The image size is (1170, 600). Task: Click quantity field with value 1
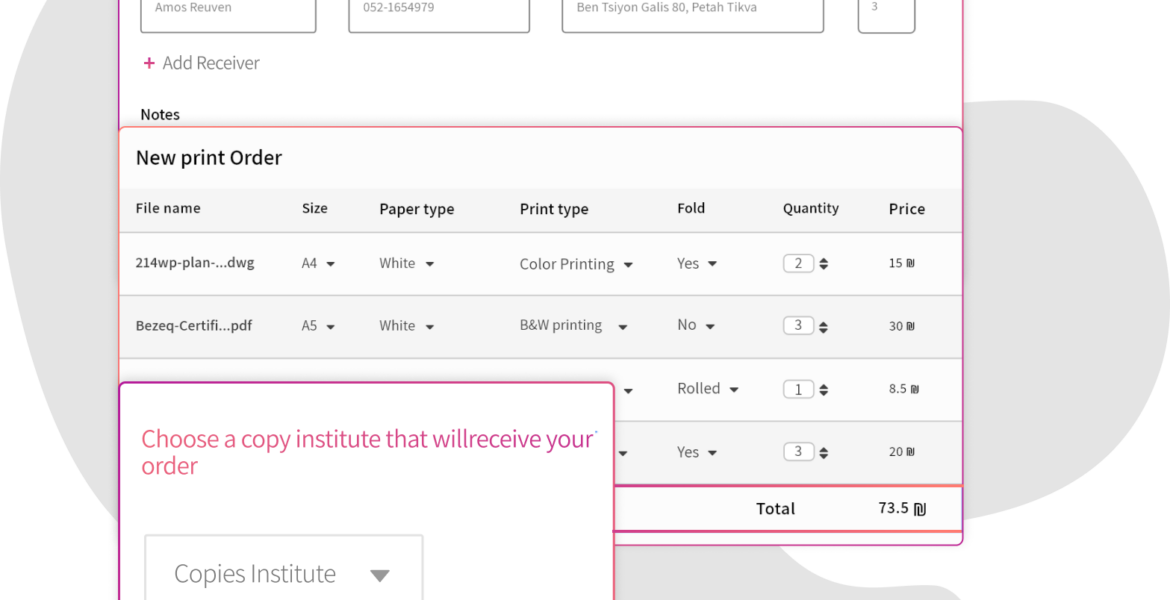[x=798, y=390]
